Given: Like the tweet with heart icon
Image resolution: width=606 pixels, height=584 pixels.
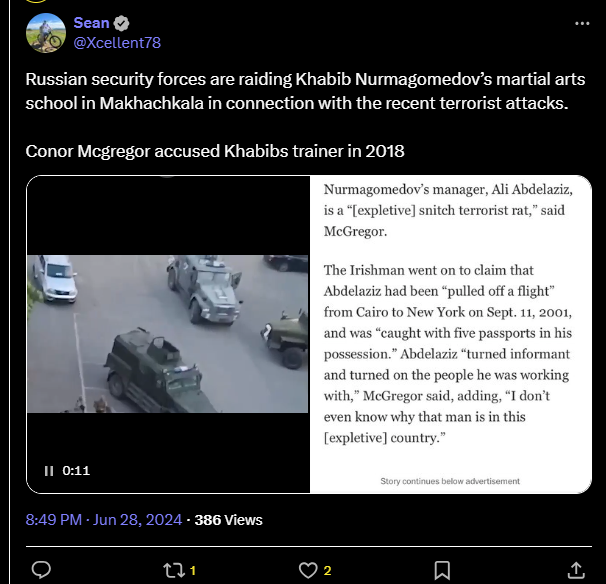Looking at the screenshot, I should (x=308, y=570).
